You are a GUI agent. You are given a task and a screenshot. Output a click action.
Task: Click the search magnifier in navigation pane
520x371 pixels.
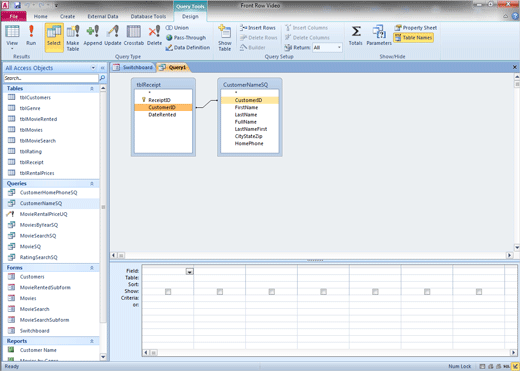click(x=102, y=78)
